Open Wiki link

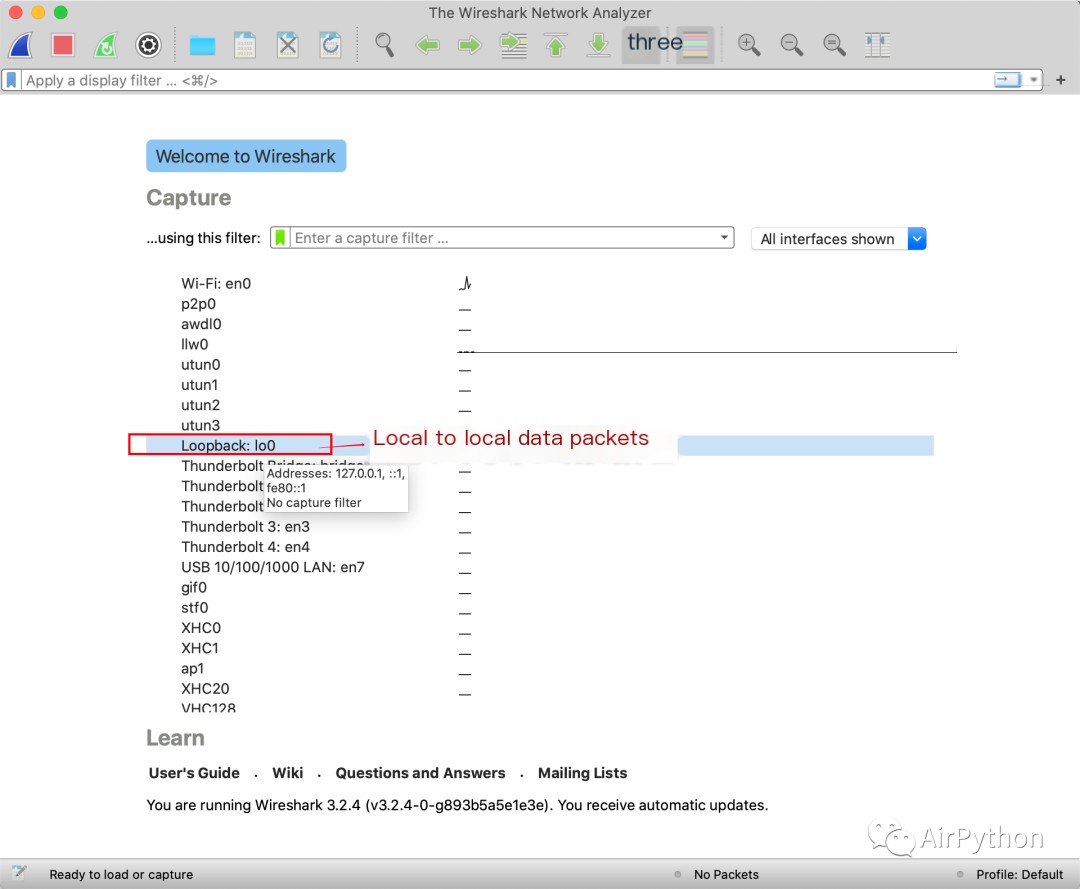click(287, 773)
